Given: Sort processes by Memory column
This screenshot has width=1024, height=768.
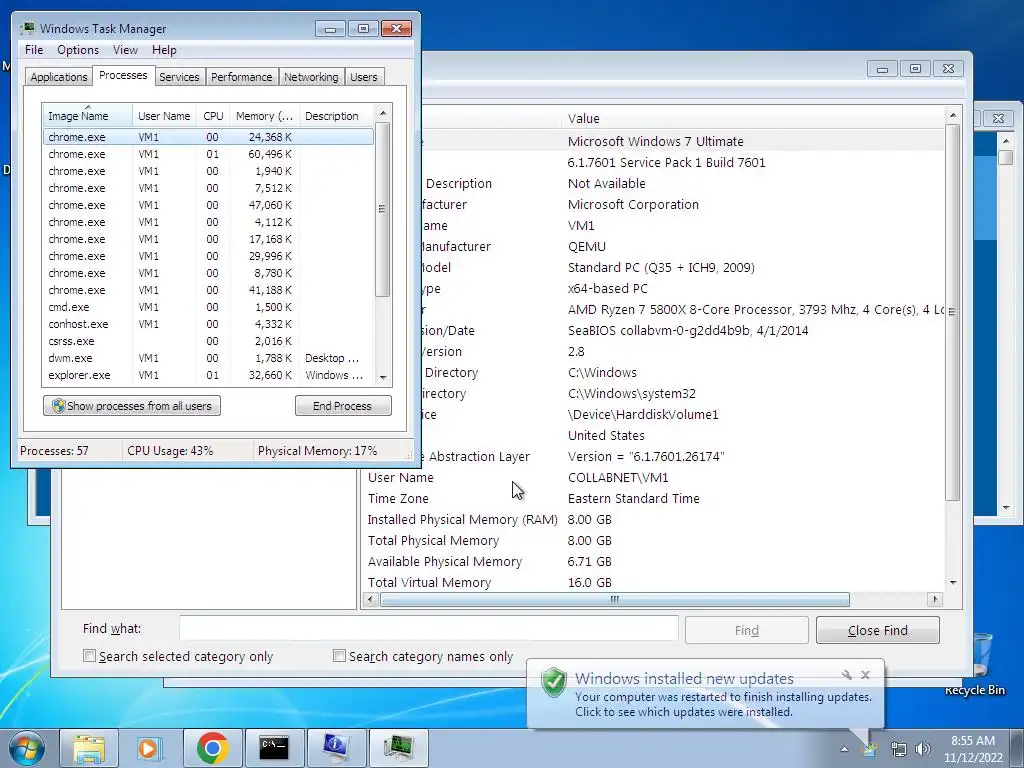Looking at the screenshot, I should 264,116.
